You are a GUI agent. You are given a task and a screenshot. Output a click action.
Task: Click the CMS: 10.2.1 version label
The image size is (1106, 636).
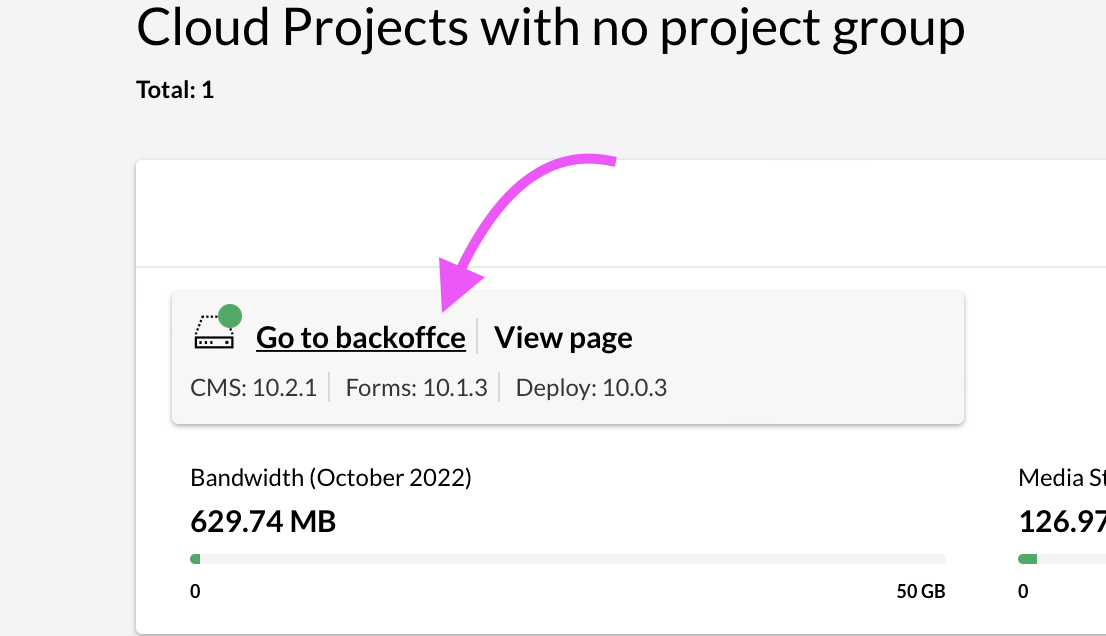254,388
